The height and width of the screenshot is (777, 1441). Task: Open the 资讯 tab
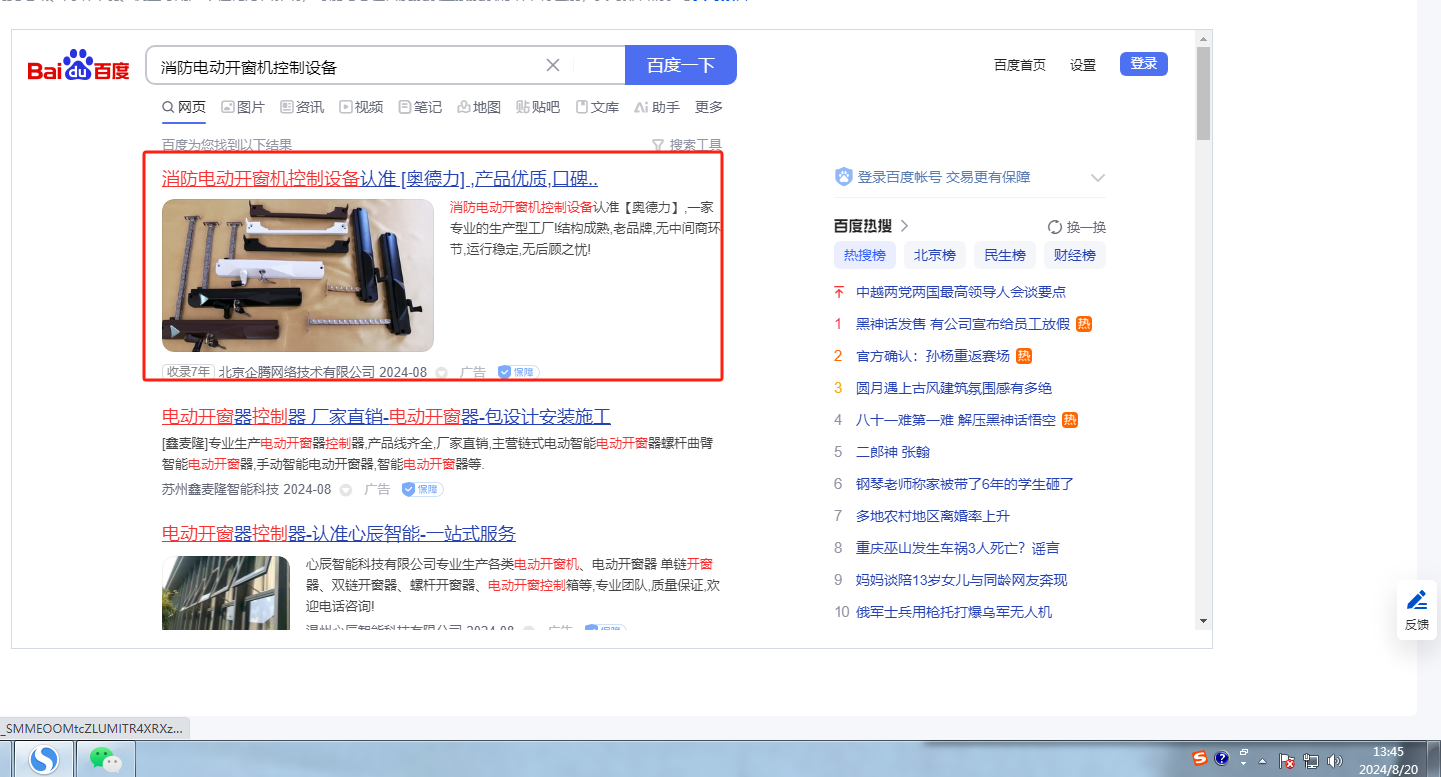coord(302,107)
